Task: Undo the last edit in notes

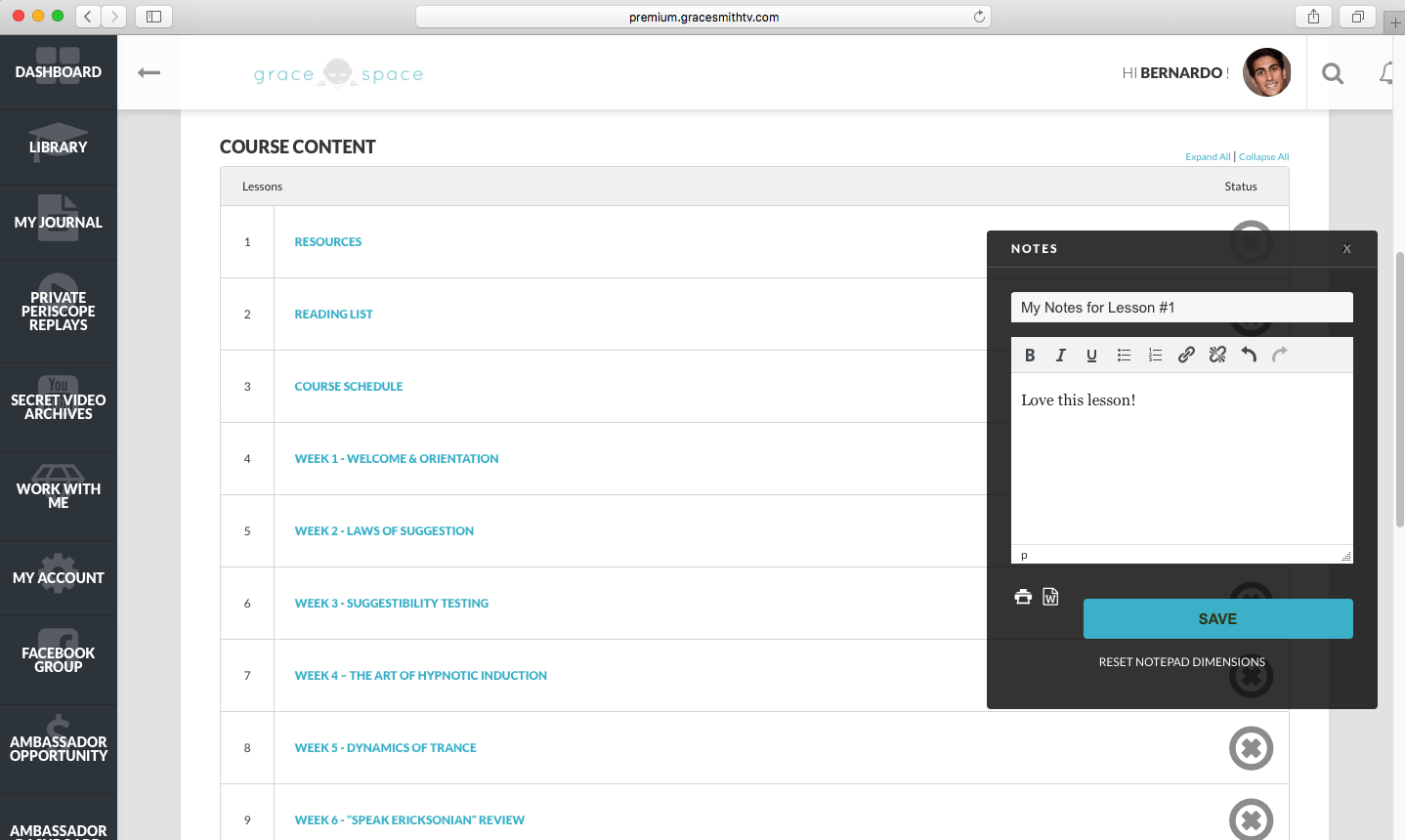Action: pyautogui.click(x=1249, y=356)
